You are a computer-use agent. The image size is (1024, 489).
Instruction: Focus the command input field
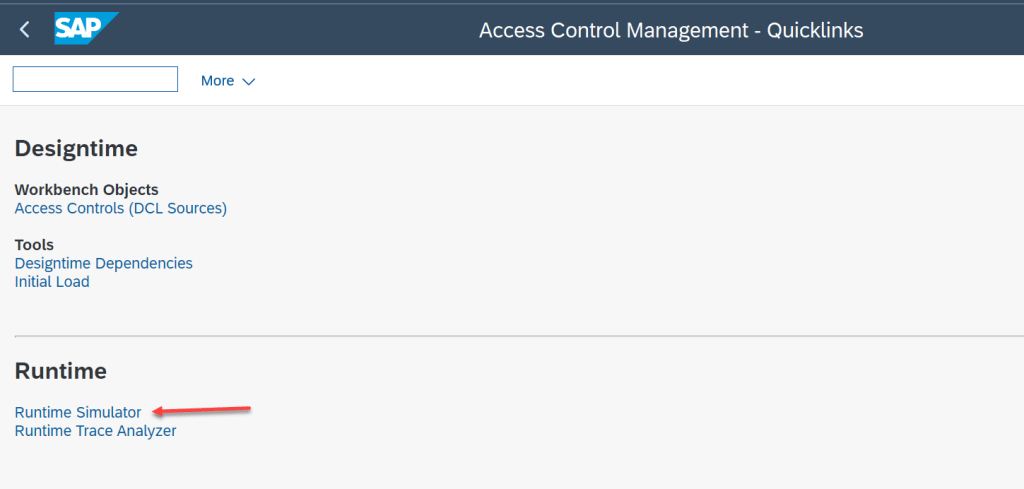tap(95, 80)
